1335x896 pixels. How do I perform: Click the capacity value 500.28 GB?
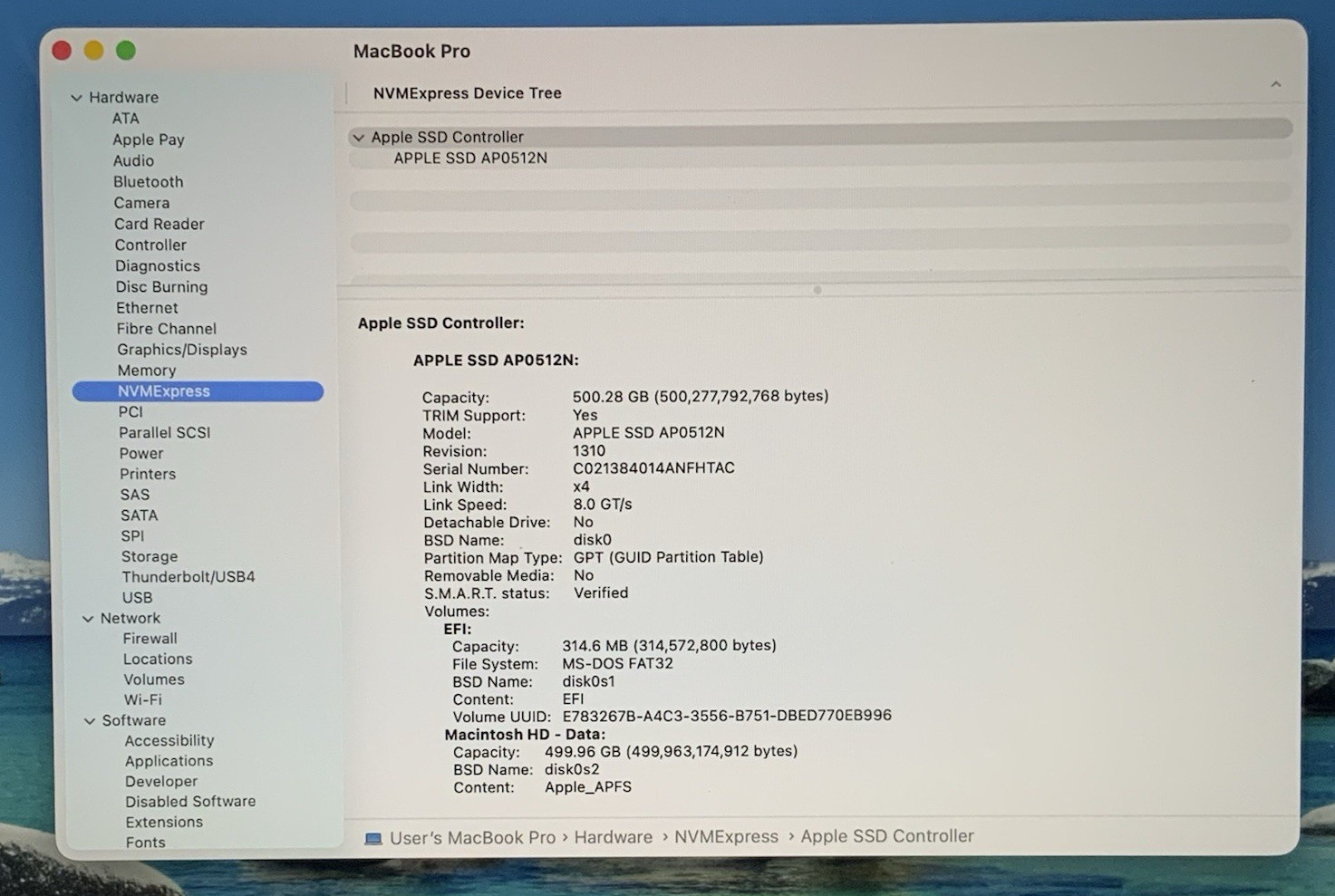701,396
